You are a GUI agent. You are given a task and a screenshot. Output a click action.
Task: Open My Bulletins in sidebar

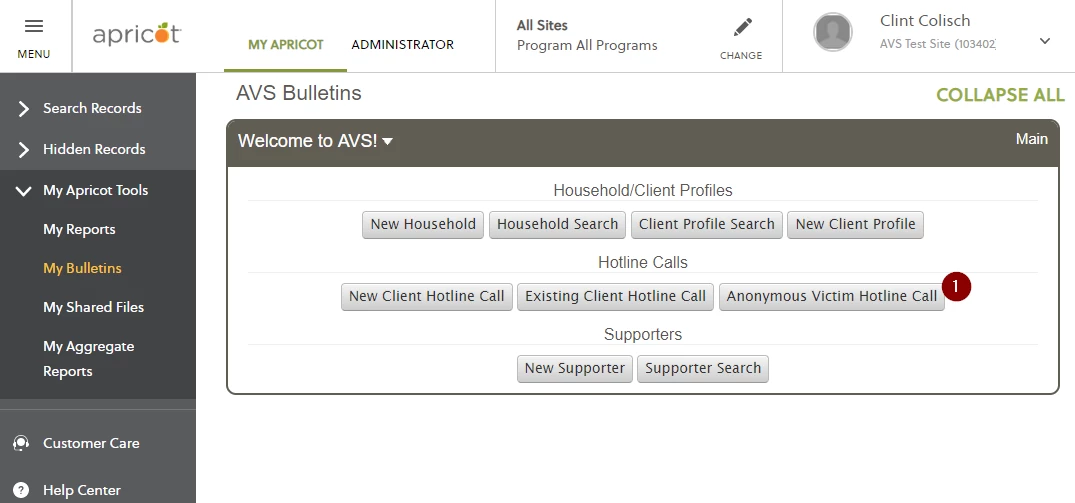click(x=82, y=269)
